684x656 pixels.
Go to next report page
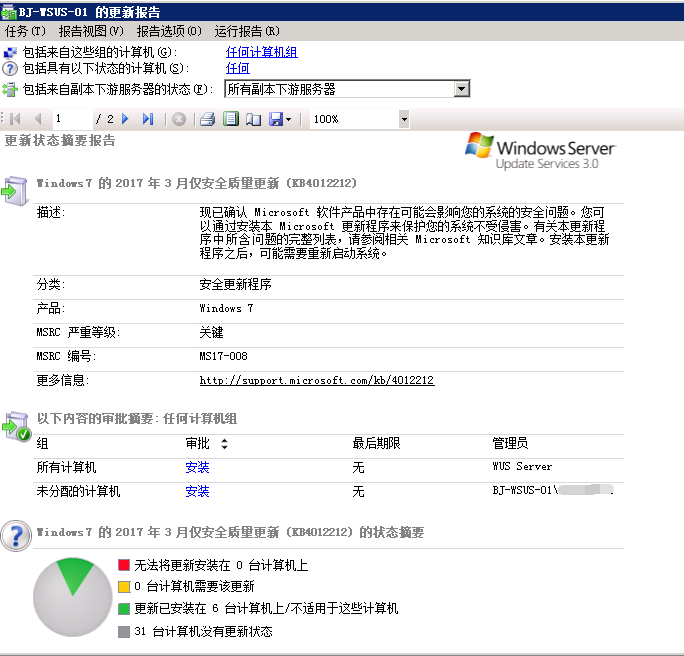[x=126, y=119]
